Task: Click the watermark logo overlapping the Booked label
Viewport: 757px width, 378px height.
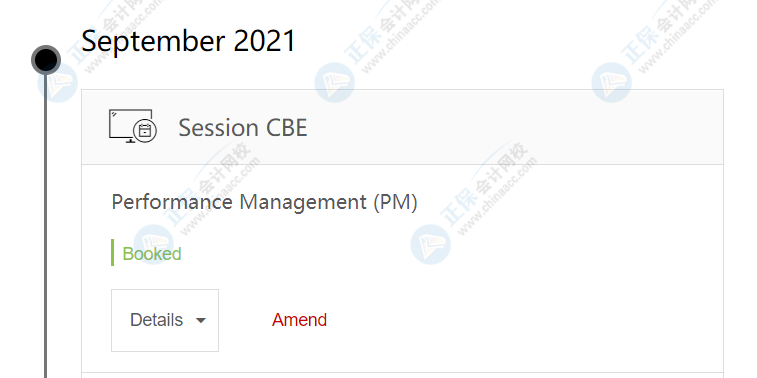Action: [x=154, y=244]
